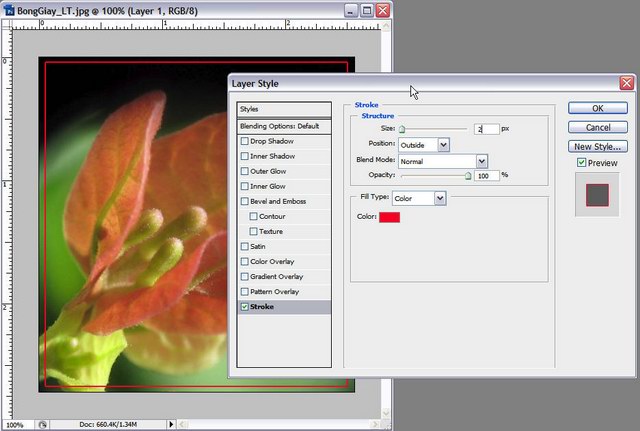Select Blending Options: Default entry
640x431 pixels.
pos(284,126)
